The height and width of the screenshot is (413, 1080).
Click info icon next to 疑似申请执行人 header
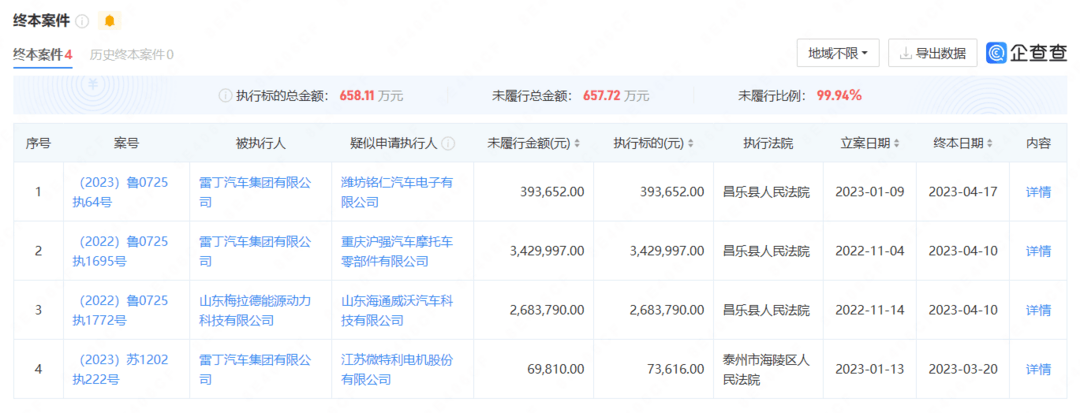448,143
